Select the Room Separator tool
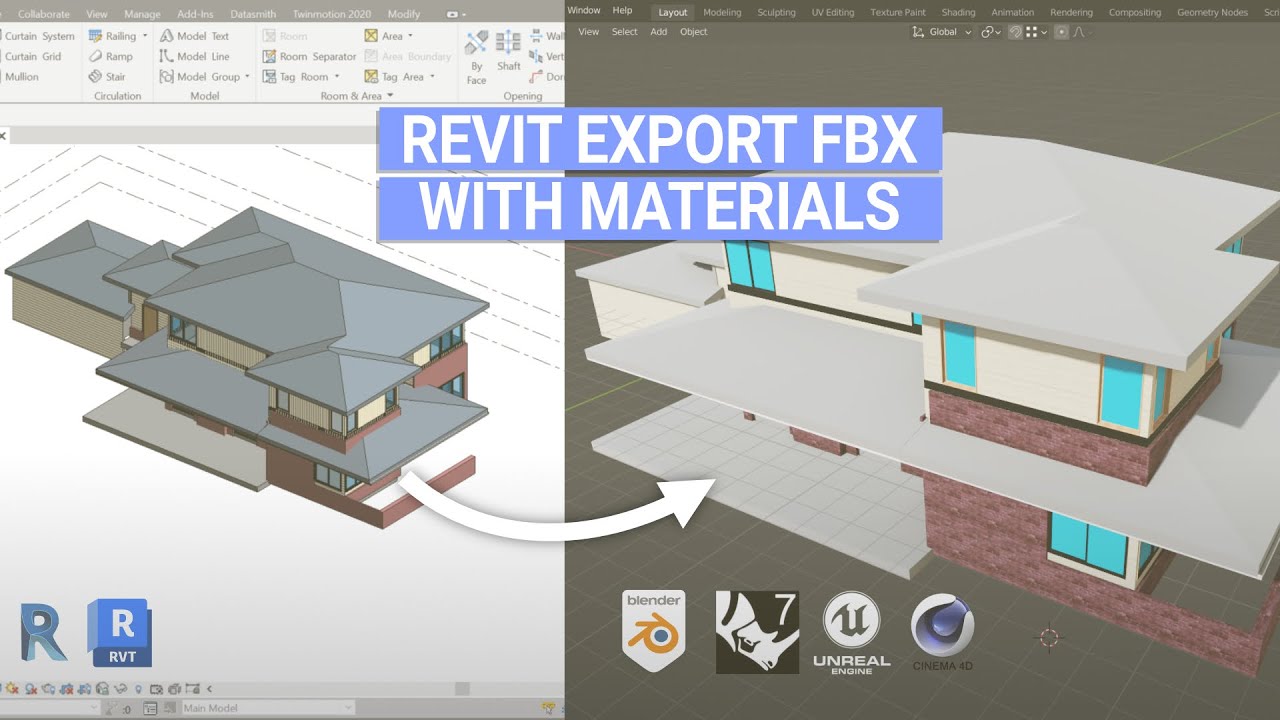This screenshot has width=1280, height=720. pos(309,57)
